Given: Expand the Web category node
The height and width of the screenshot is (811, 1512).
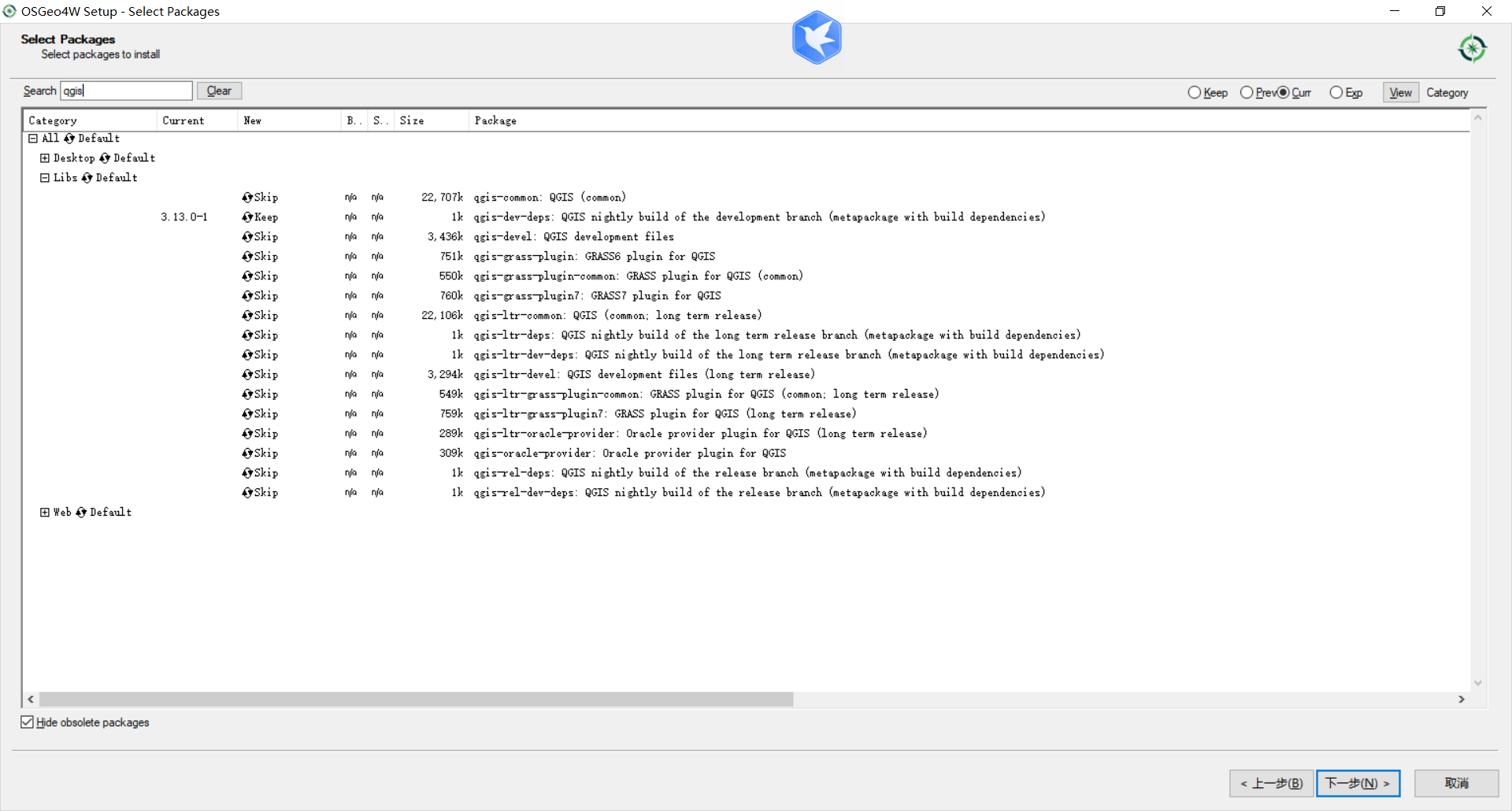Looking at the screenshot, I should [45, 513].
